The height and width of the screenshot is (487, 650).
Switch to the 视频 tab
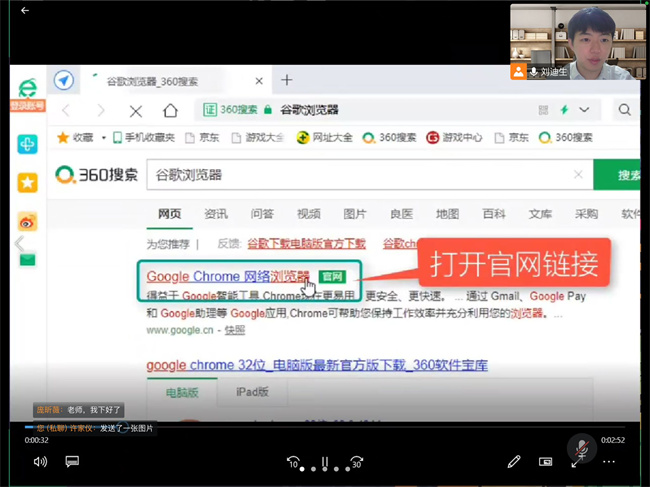click(x=309, y=214)
